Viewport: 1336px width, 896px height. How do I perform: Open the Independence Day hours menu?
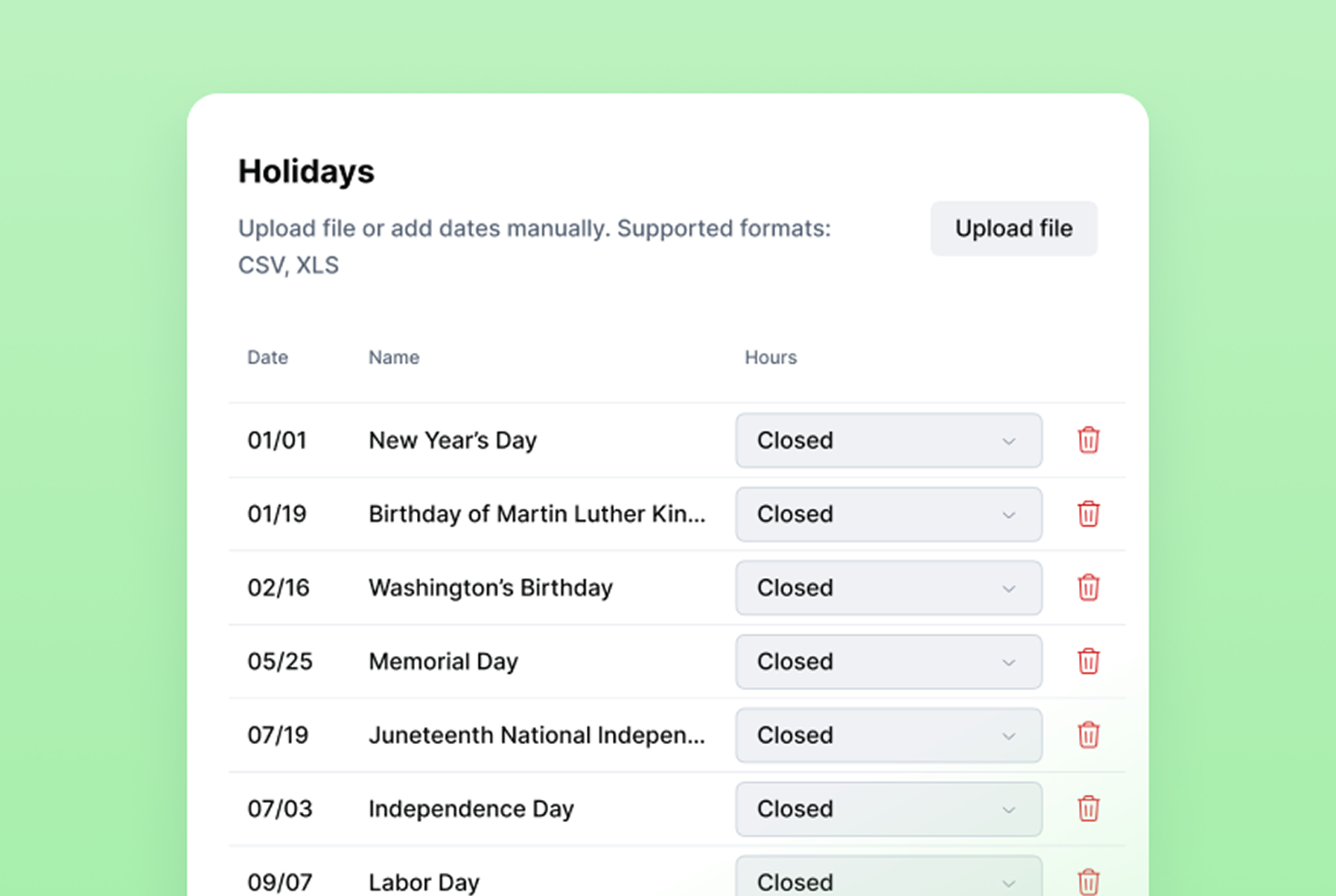point(888,809)
